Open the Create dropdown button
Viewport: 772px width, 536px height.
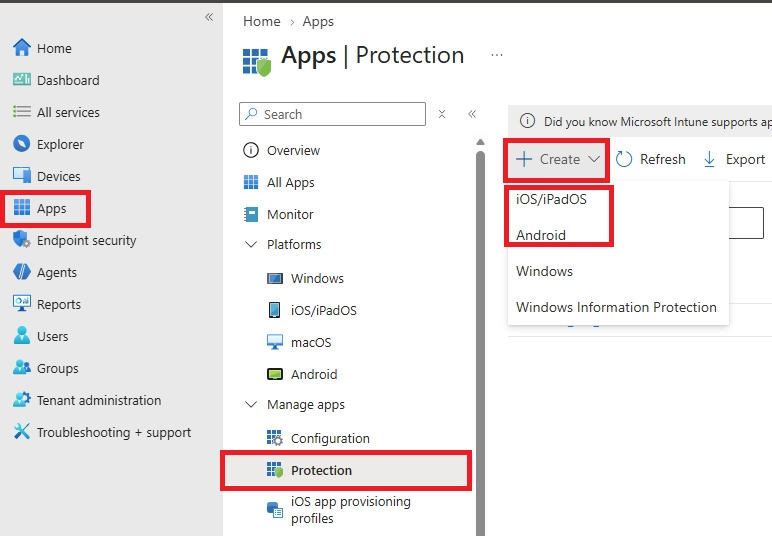(557, 159)
